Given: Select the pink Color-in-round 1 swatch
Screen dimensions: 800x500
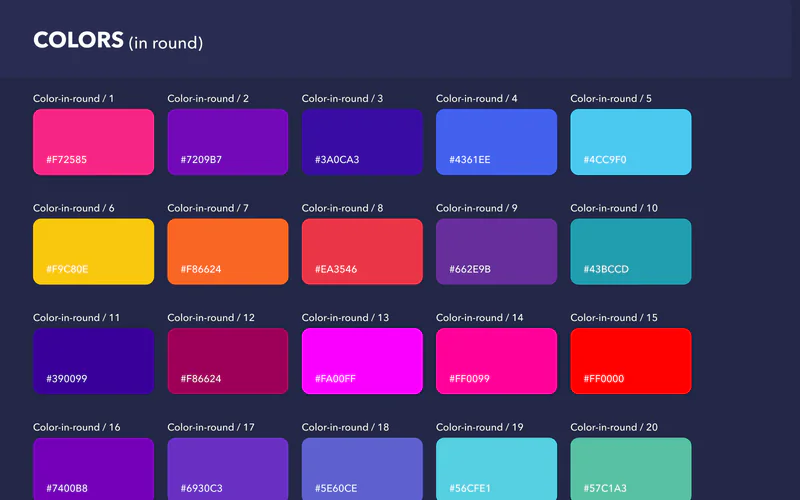Looking at the screenshot, I should 93,142.
